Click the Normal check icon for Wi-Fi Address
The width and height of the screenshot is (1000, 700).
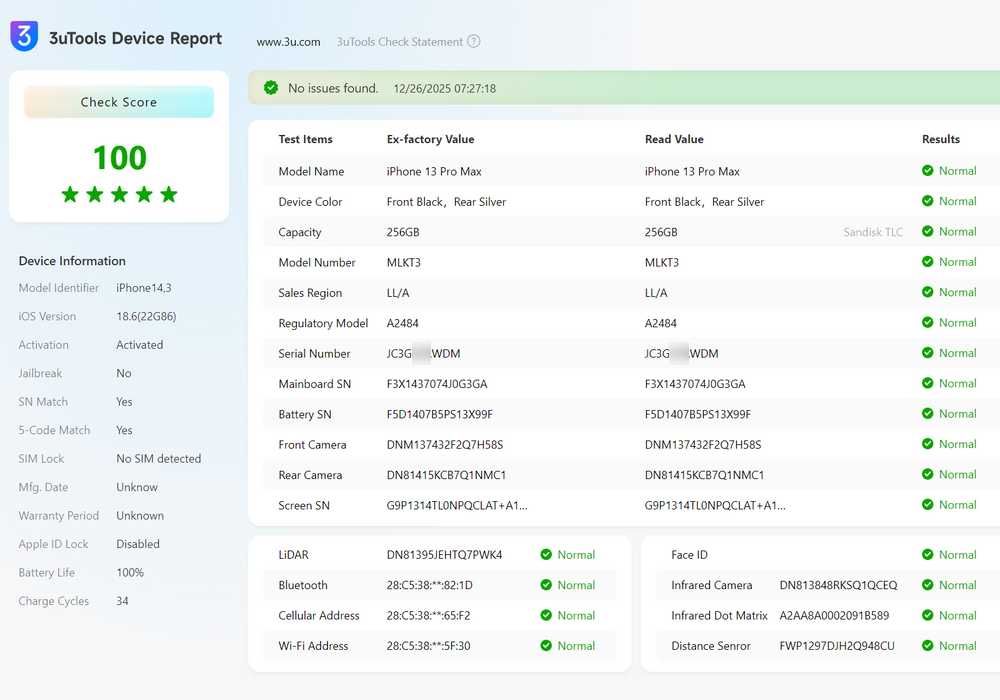[547, 646]
